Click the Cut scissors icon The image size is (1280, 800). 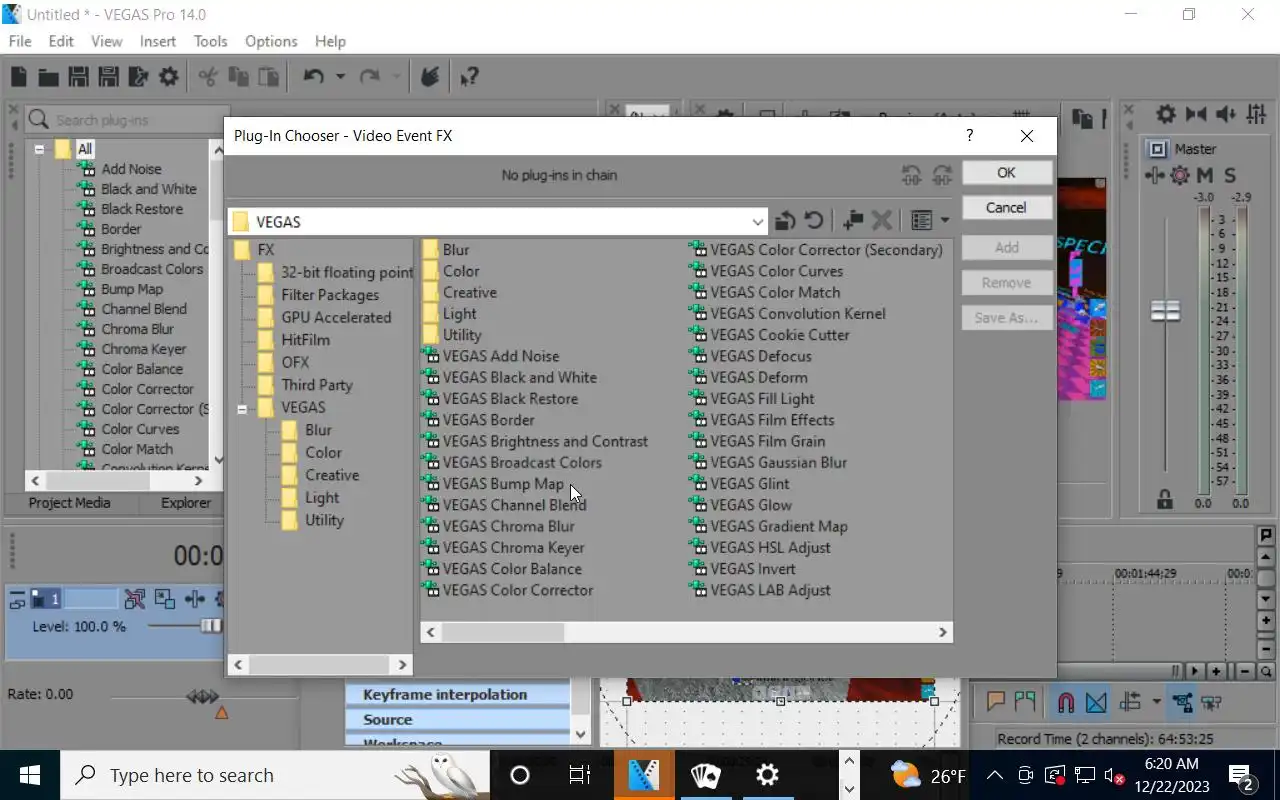pyautogui.click(x=208, y=77)
